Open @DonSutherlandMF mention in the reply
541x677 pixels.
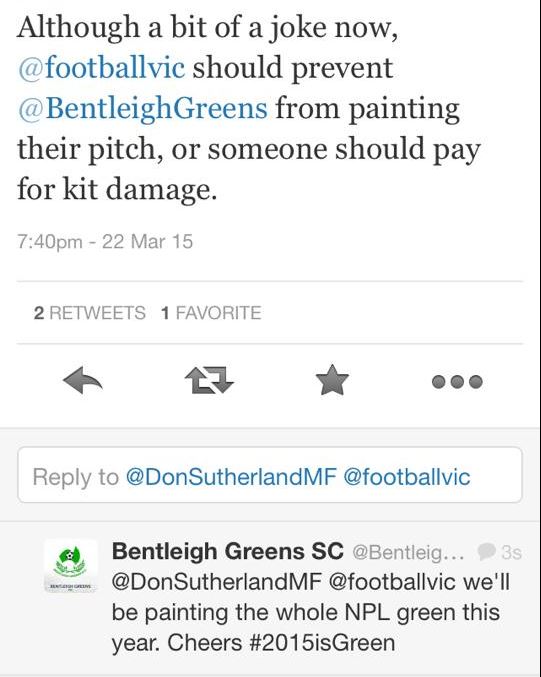[217, 582]
